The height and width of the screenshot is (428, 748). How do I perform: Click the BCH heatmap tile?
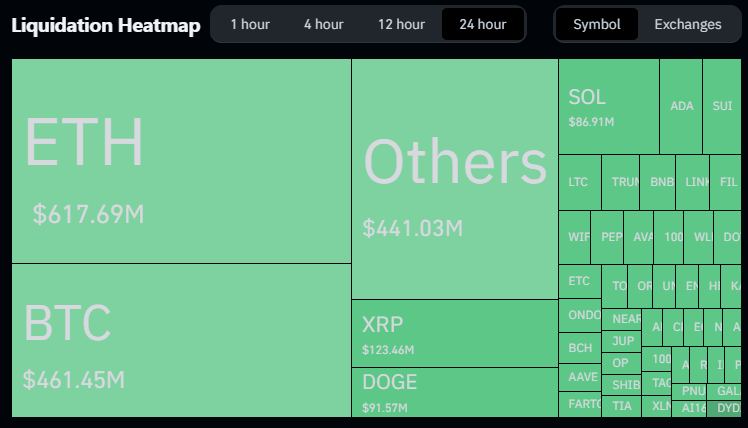pos(579,348)
